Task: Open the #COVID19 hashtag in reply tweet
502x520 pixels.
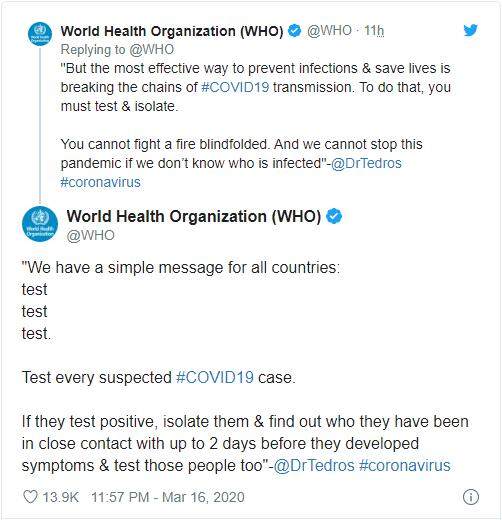Action: [x=235, y=87]
